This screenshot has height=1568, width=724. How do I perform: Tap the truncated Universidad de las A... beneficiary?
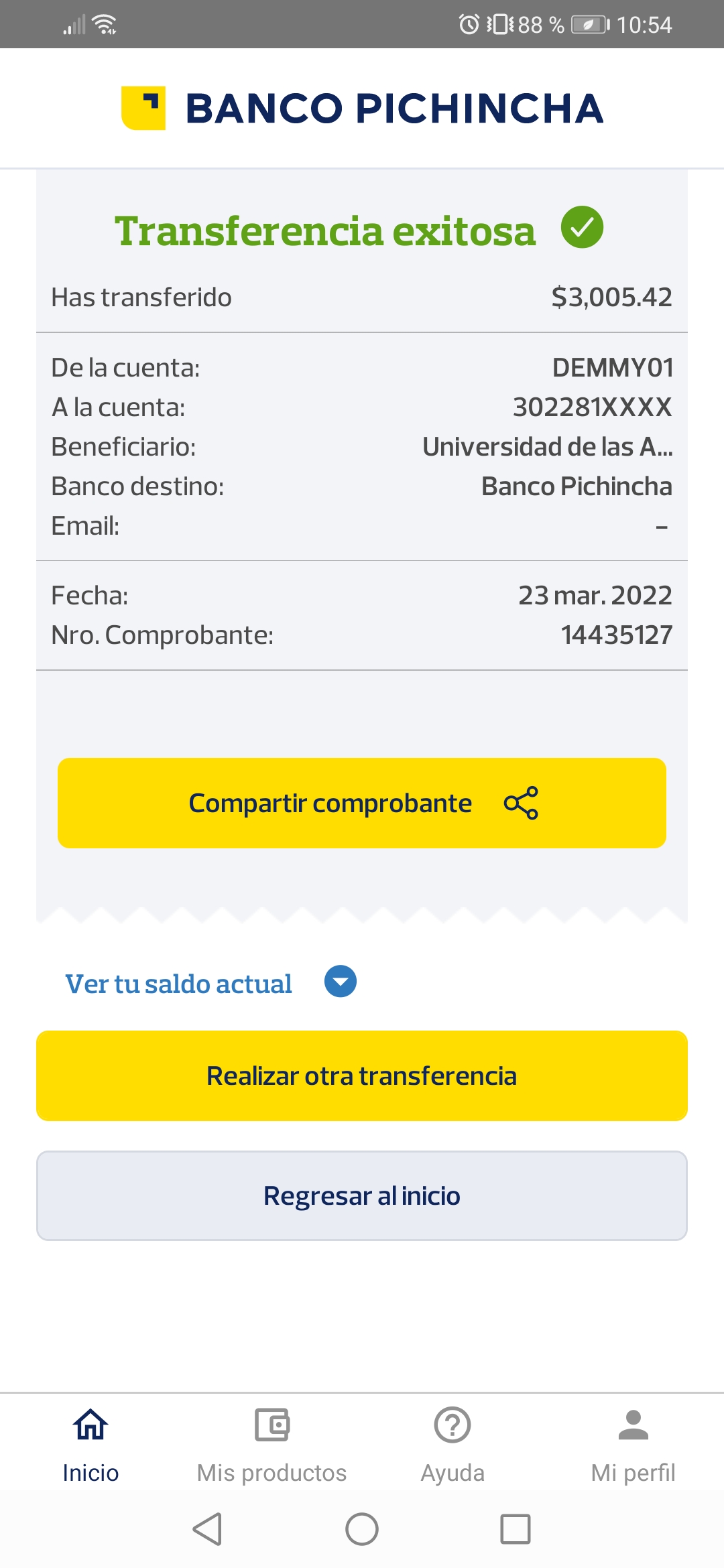[x=547, y=447]
